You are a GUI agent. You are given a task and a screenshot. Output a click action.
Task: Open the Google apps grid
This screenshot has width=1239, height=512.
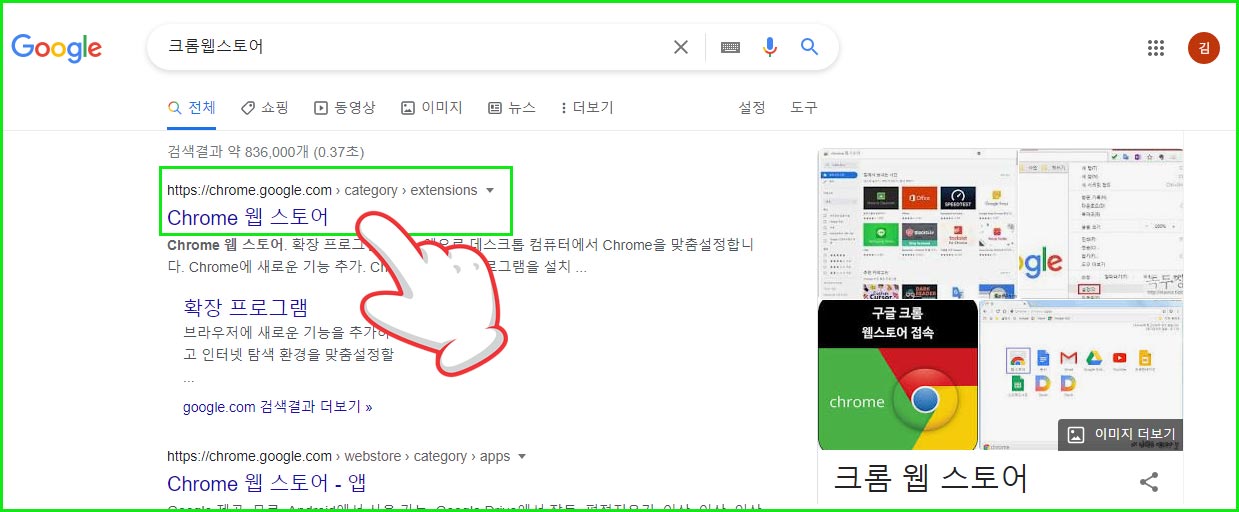click(1156, 47)
